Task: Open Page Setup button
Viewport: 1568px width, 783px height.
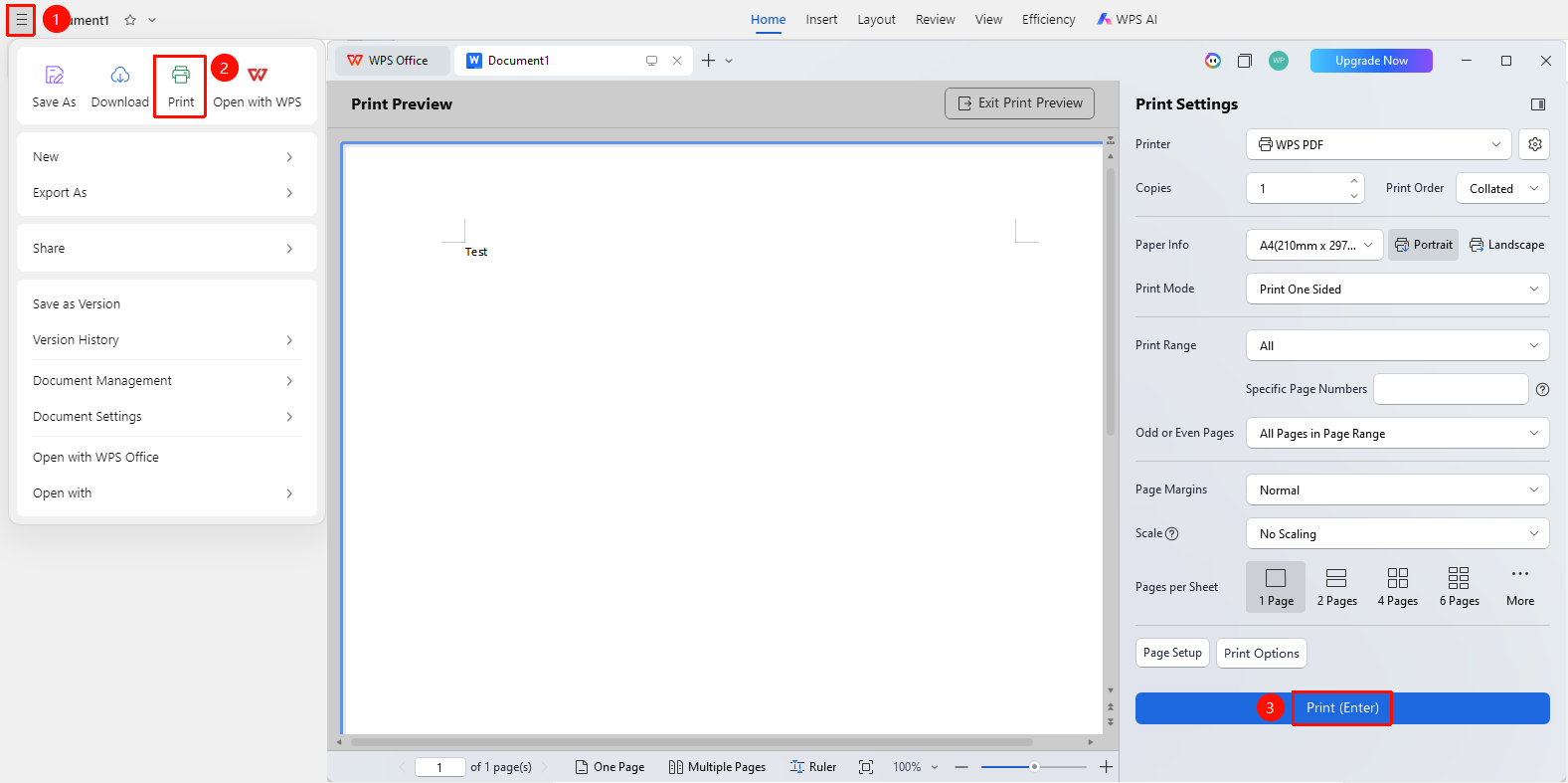Action: tap(1172, 653)
